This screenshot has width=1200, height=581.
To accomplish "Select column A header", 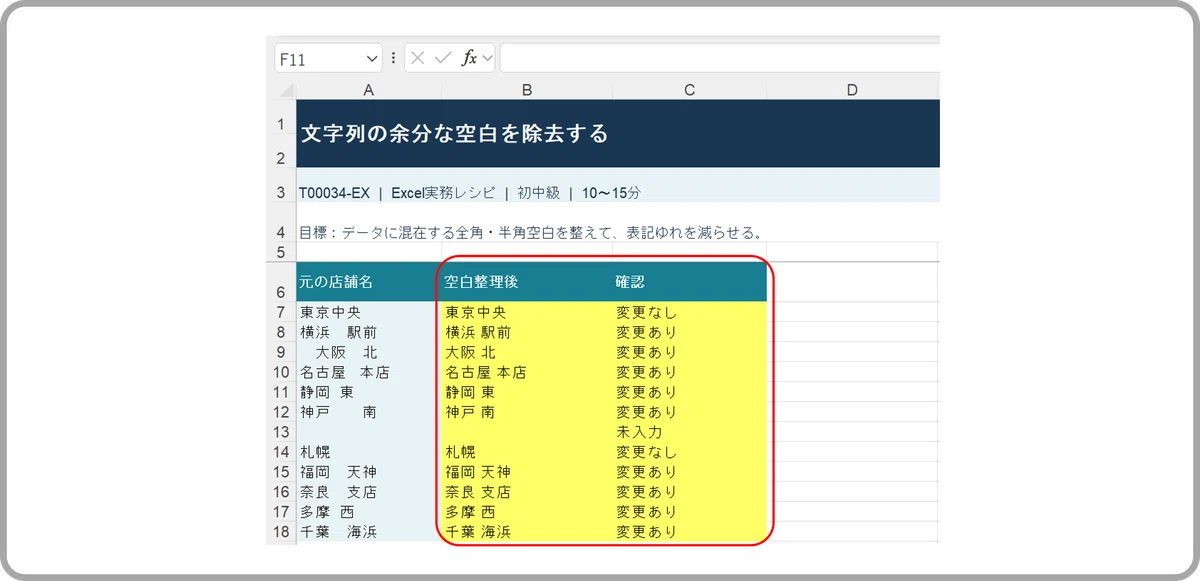I will 368,90.
